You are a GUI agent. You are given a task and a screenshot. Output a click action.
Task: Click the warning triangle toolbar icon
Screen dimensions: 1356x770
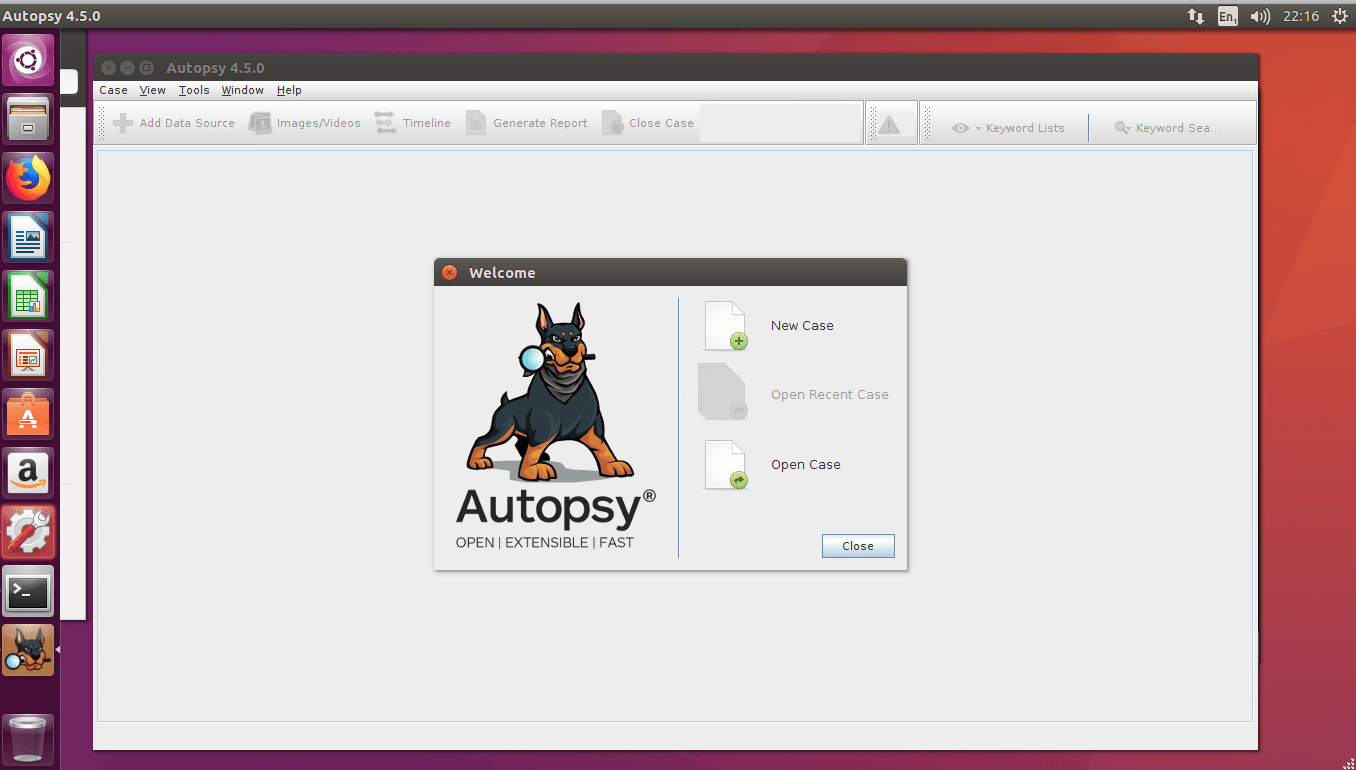click(889, 125)
